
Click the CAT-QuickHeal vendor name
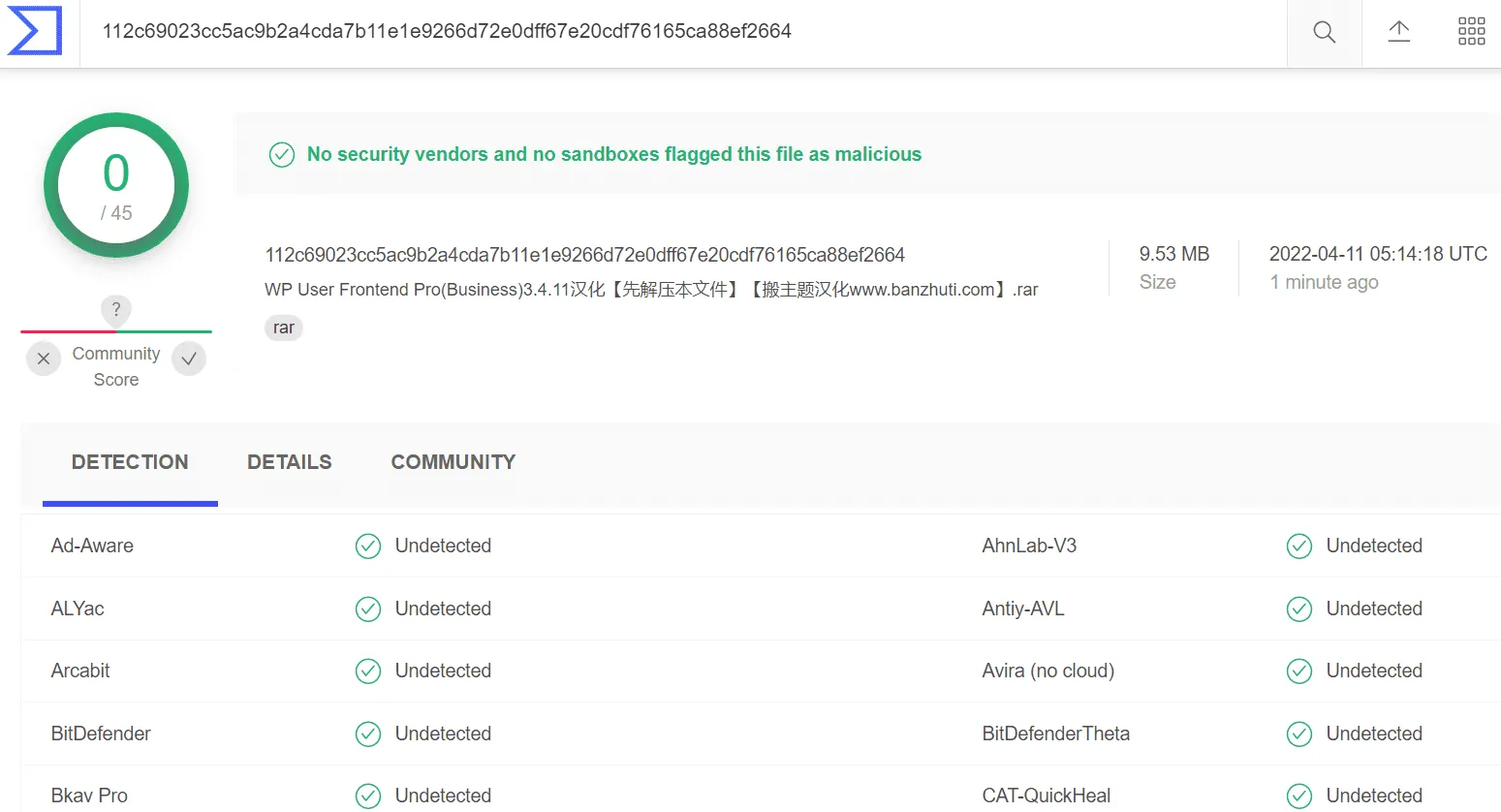(1047, 796)
